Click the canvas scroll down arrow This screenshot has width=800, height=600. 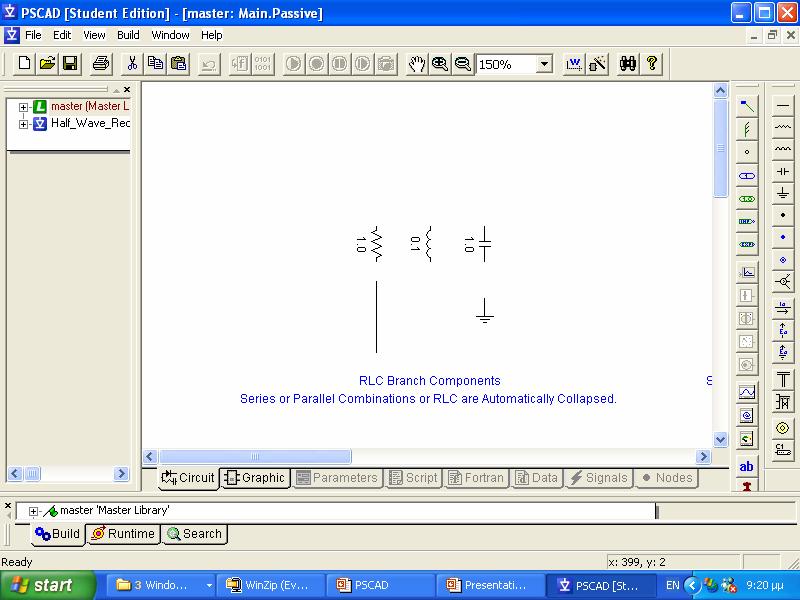coord(720,439)
